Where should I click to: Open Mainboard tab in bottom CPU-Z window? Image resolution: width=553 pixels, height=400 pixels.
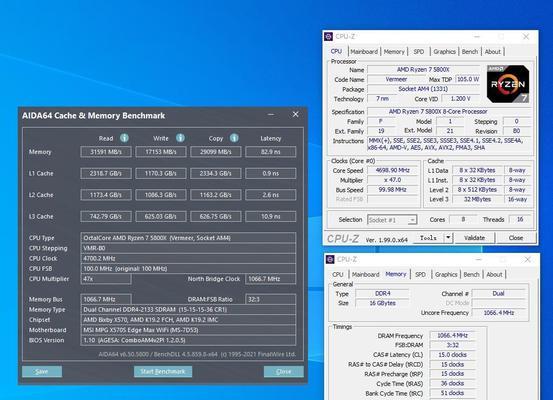[x=365, y=274]
